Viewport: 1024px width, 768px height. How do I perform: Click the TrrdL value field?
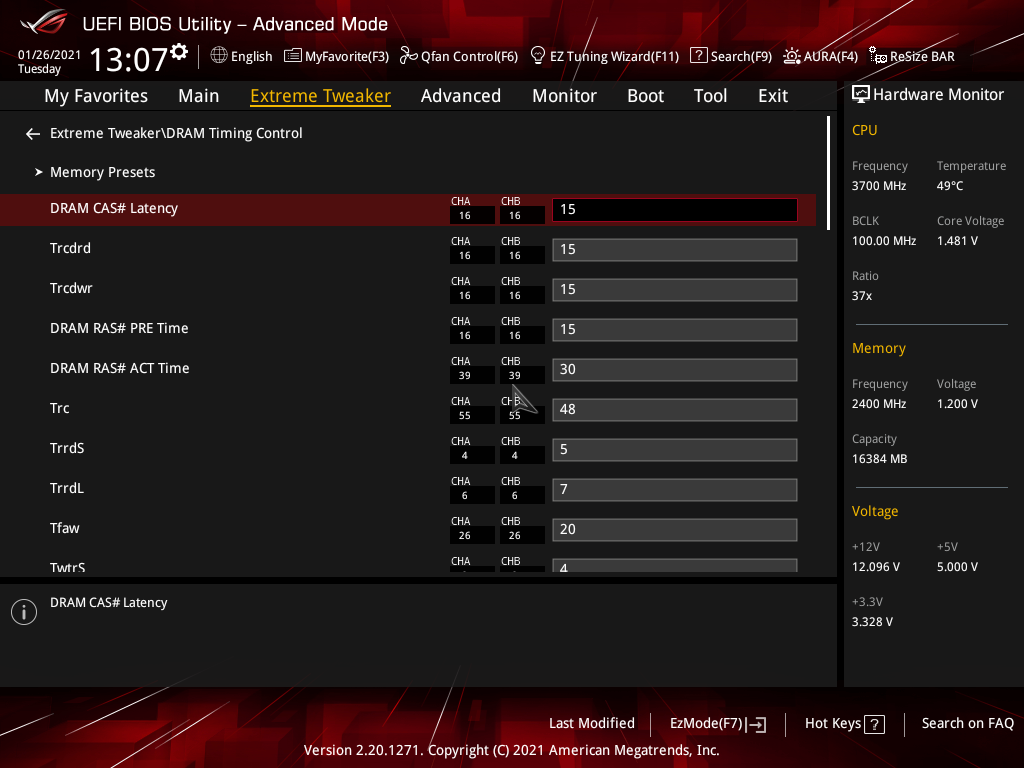[675, 490]
